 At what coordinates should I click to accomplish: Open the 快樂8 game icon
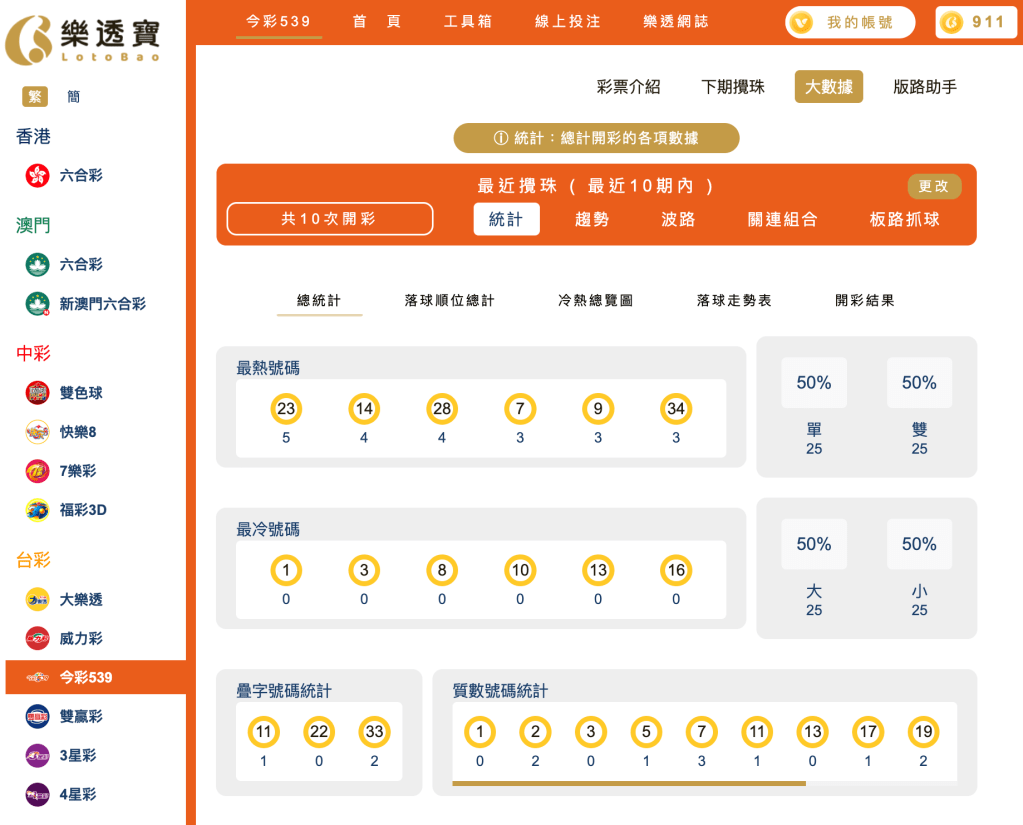[34, 432]
